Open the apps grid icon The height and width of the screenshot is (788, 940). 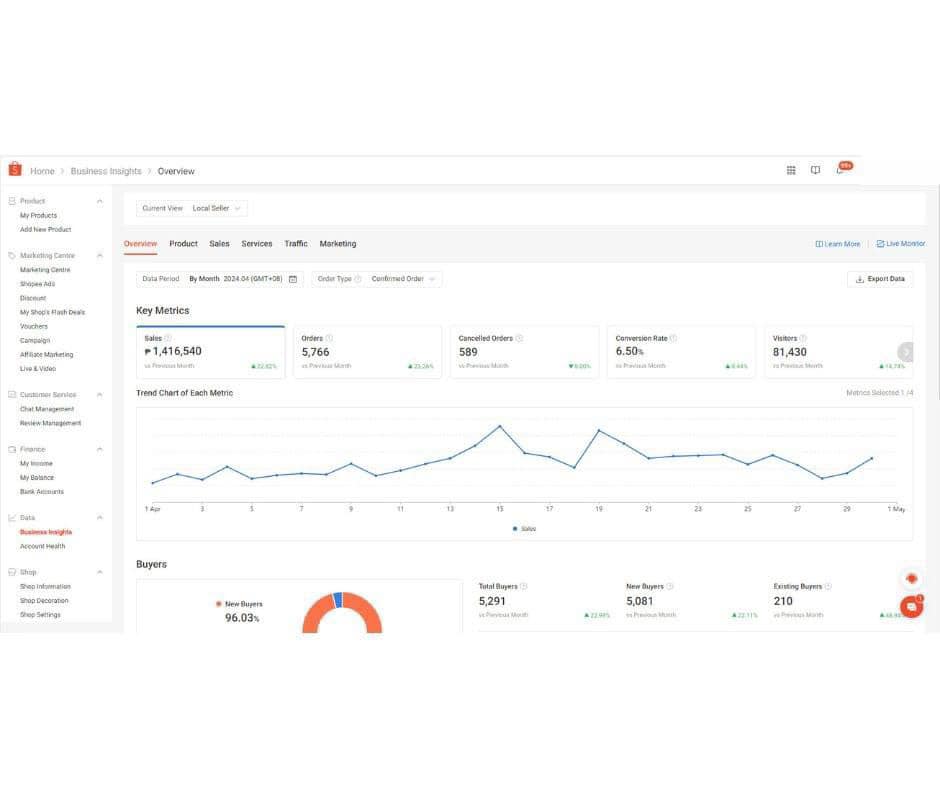[x=791, y=171]
